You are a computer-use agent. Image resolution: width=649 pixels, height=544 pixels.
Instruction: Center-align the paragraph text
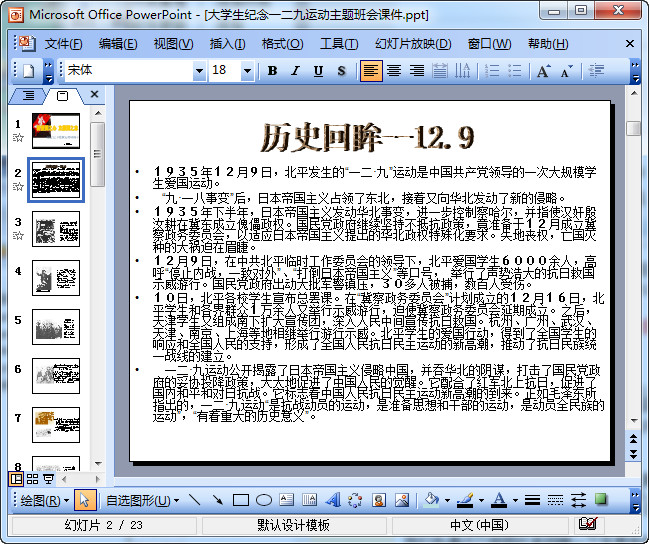pyautogui.click(x=394, y=71)
